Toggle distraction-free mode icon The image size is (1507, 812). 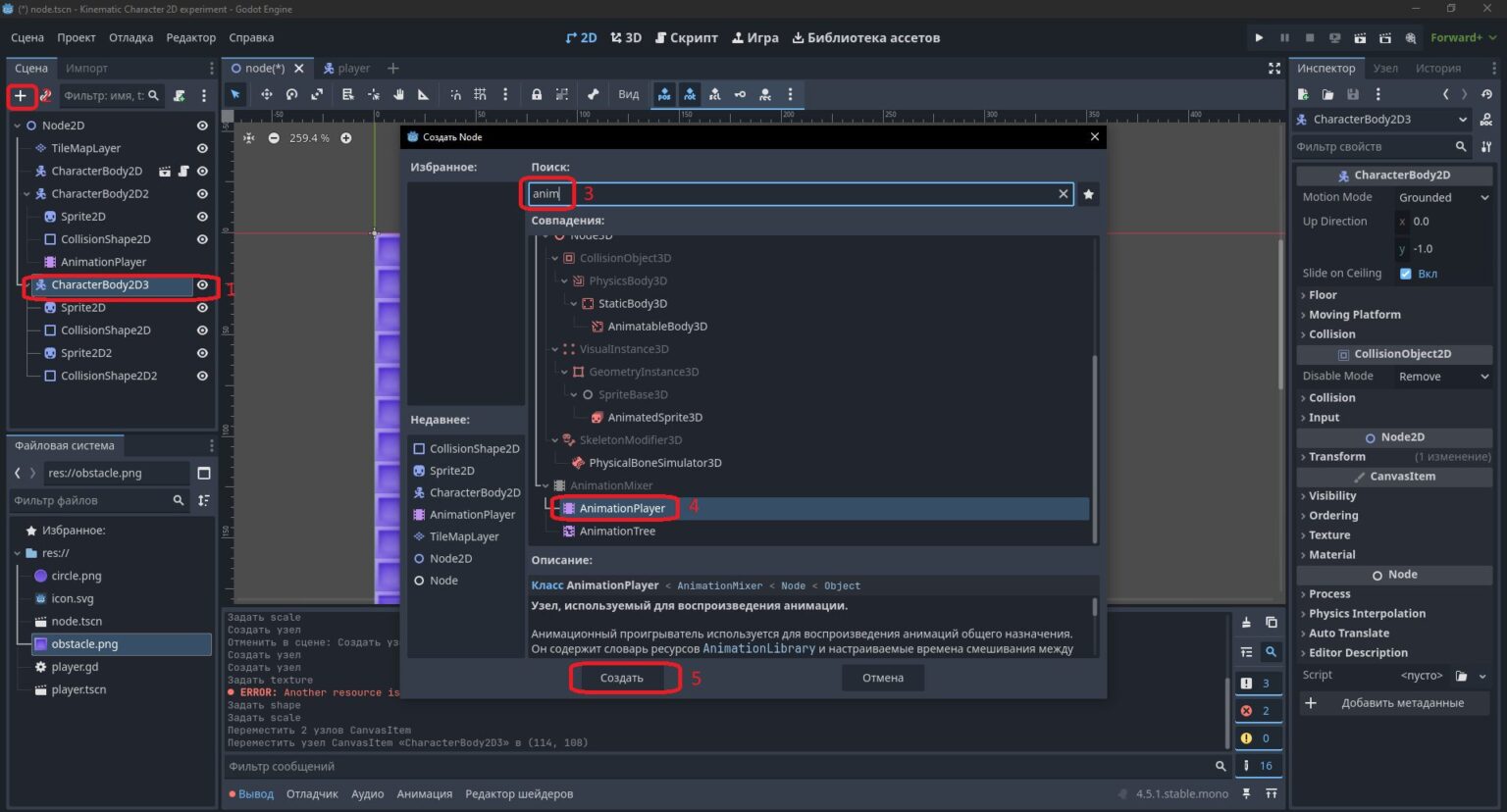[x=1274, y=68]
